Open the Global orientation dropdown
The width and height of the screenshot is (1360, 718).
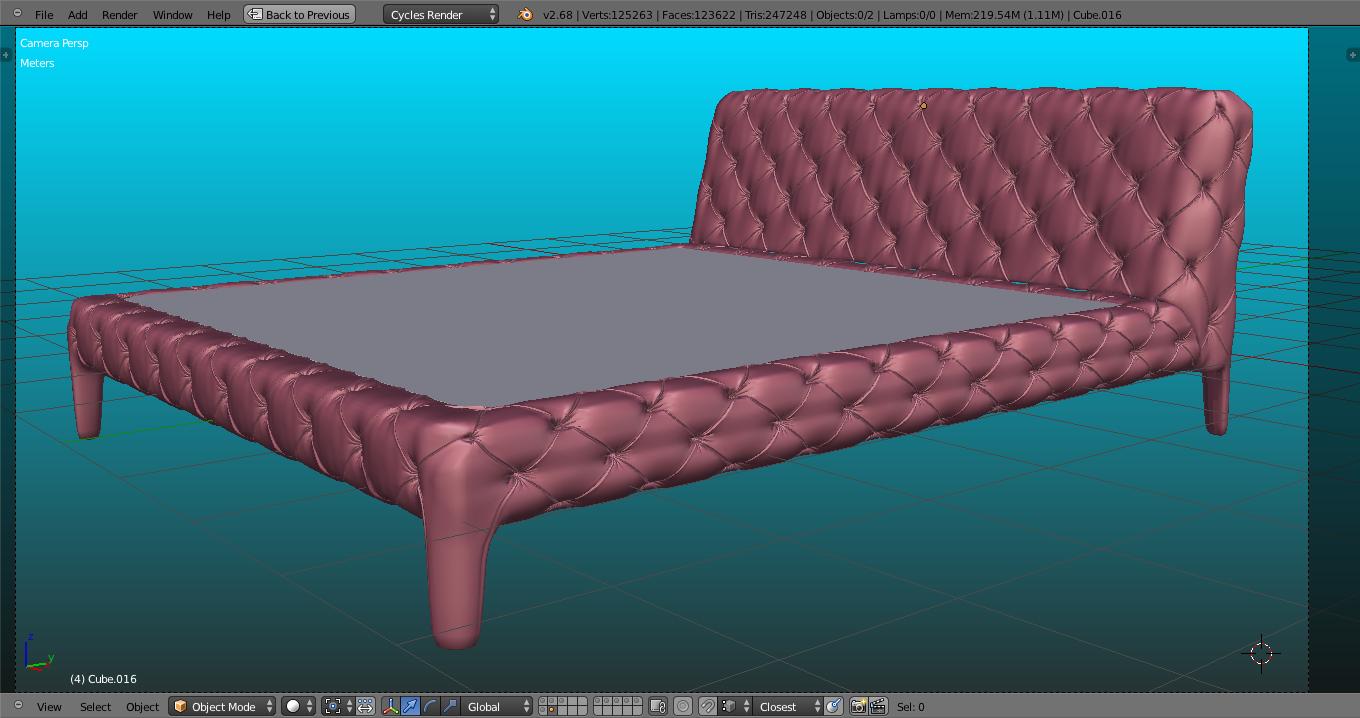[497, 706]
